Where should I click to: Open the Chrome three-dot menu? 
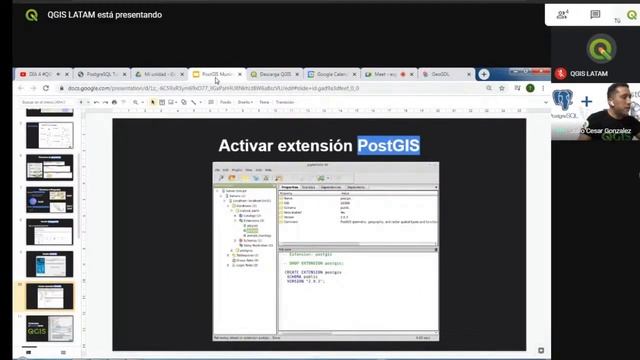click(x=543, y=88)
